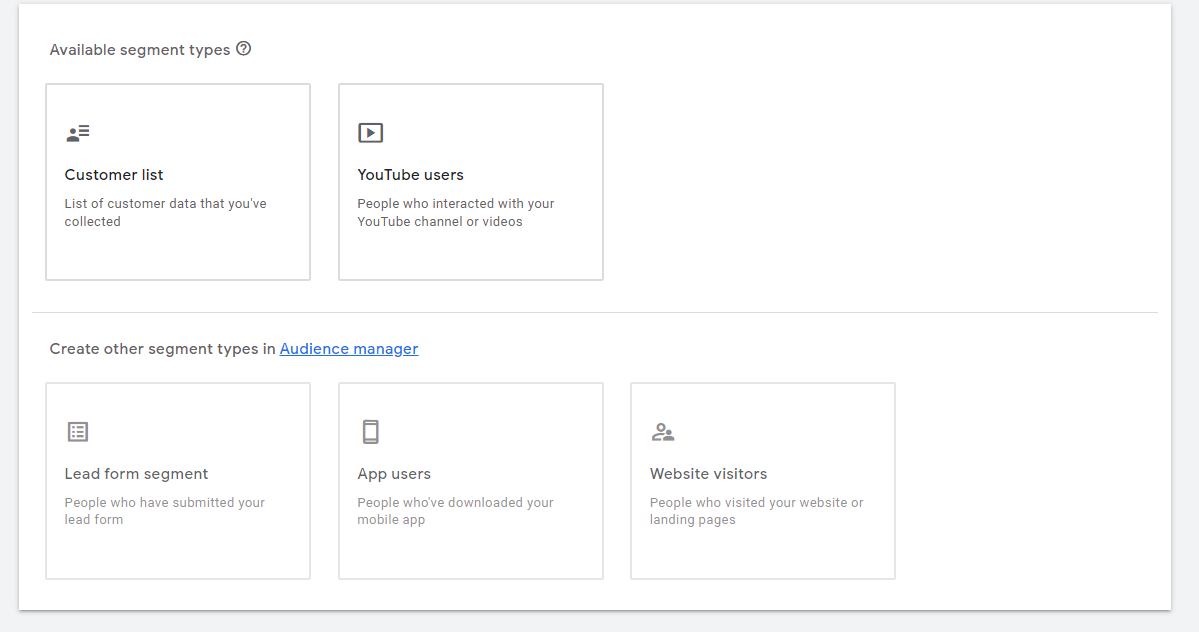Click the Lead form segment list icon
Viewport: 1199px width, 632px height.
78,432
